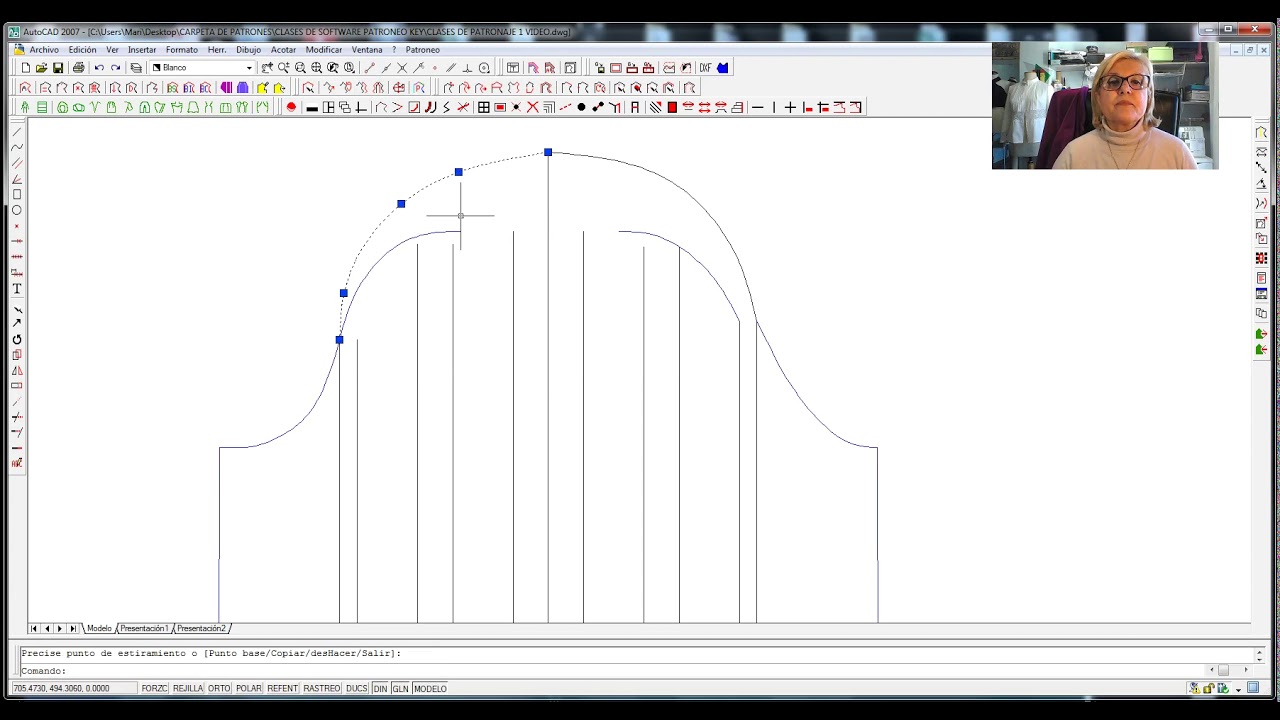Switch to the Presentación1 tab
The image size is (1280, 720).
[144, 628]
